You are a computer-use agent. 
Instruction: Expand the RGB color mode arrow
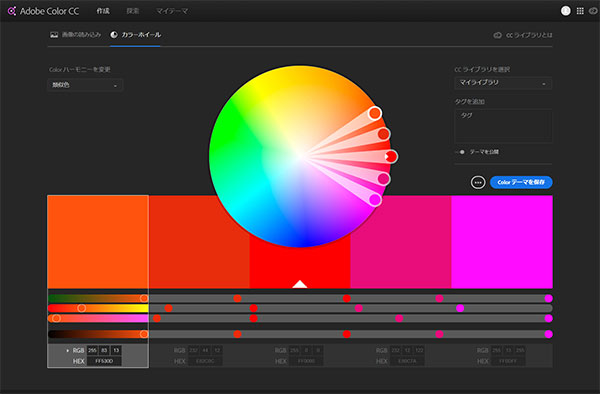pyautogui.click(x=67, y=350)
